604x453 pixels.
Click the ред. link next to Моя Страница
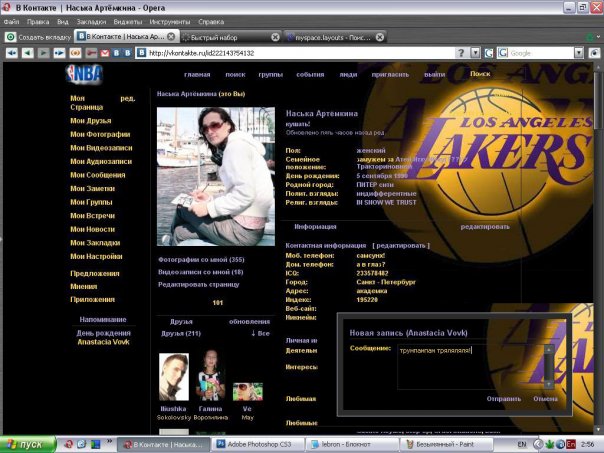tap(128, 98)
